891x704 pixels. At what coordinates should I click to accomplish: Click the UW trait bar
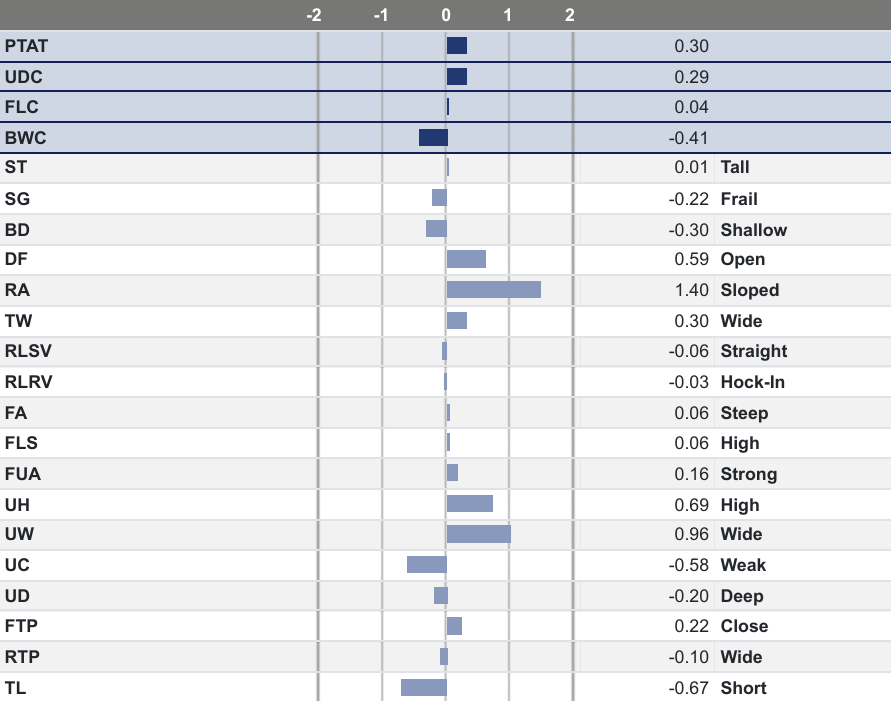(478, 534)
